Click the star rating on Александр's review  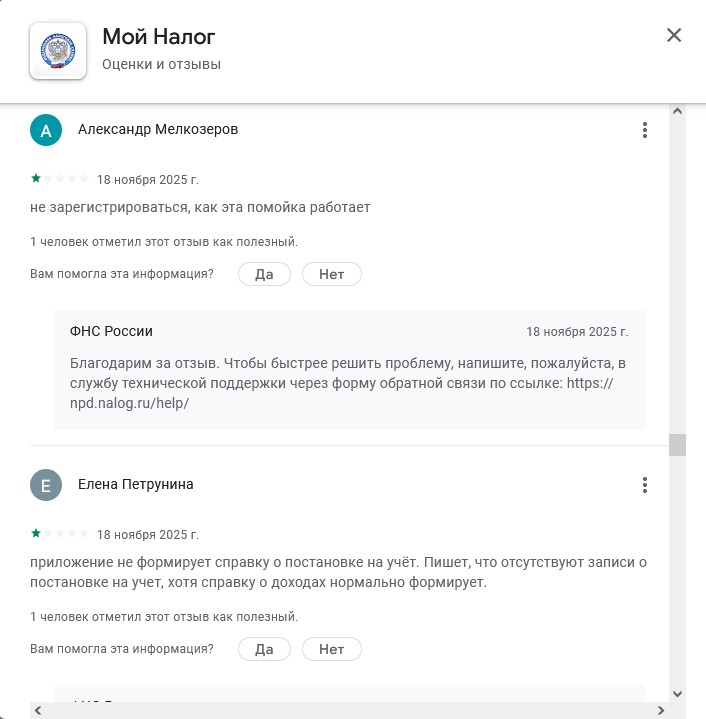pyautogui.click(x=60, y=179)
